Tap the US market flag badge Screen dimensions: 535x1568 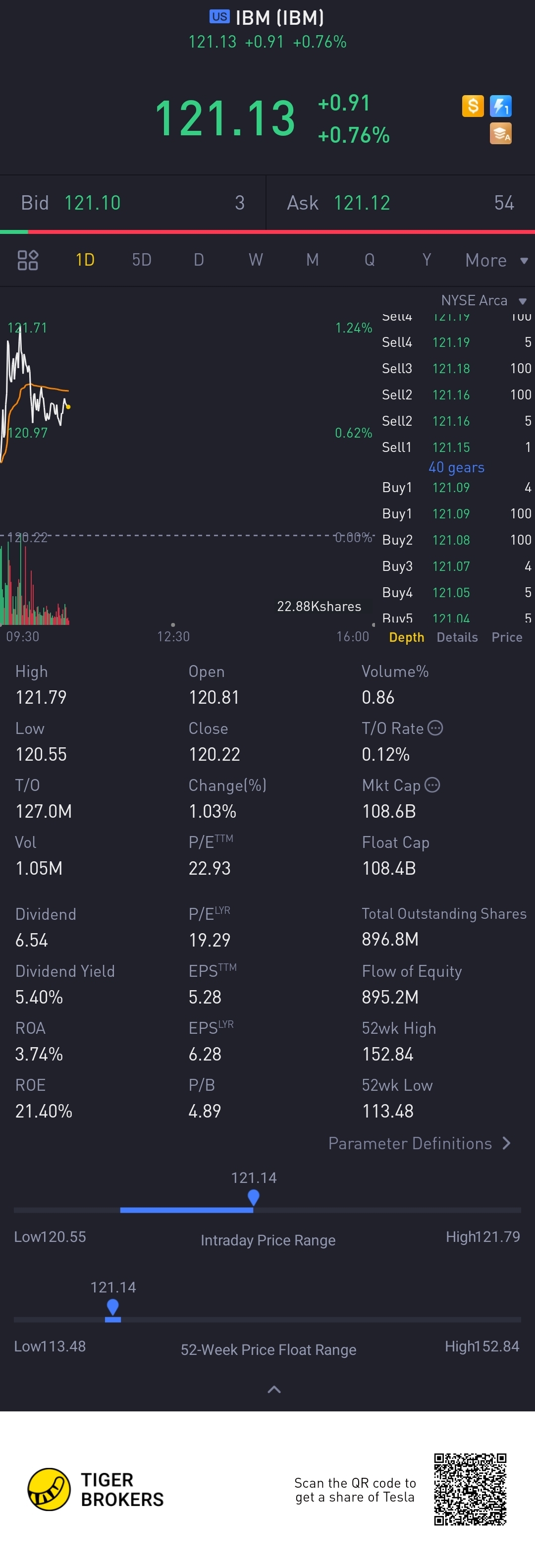(219, 17)
